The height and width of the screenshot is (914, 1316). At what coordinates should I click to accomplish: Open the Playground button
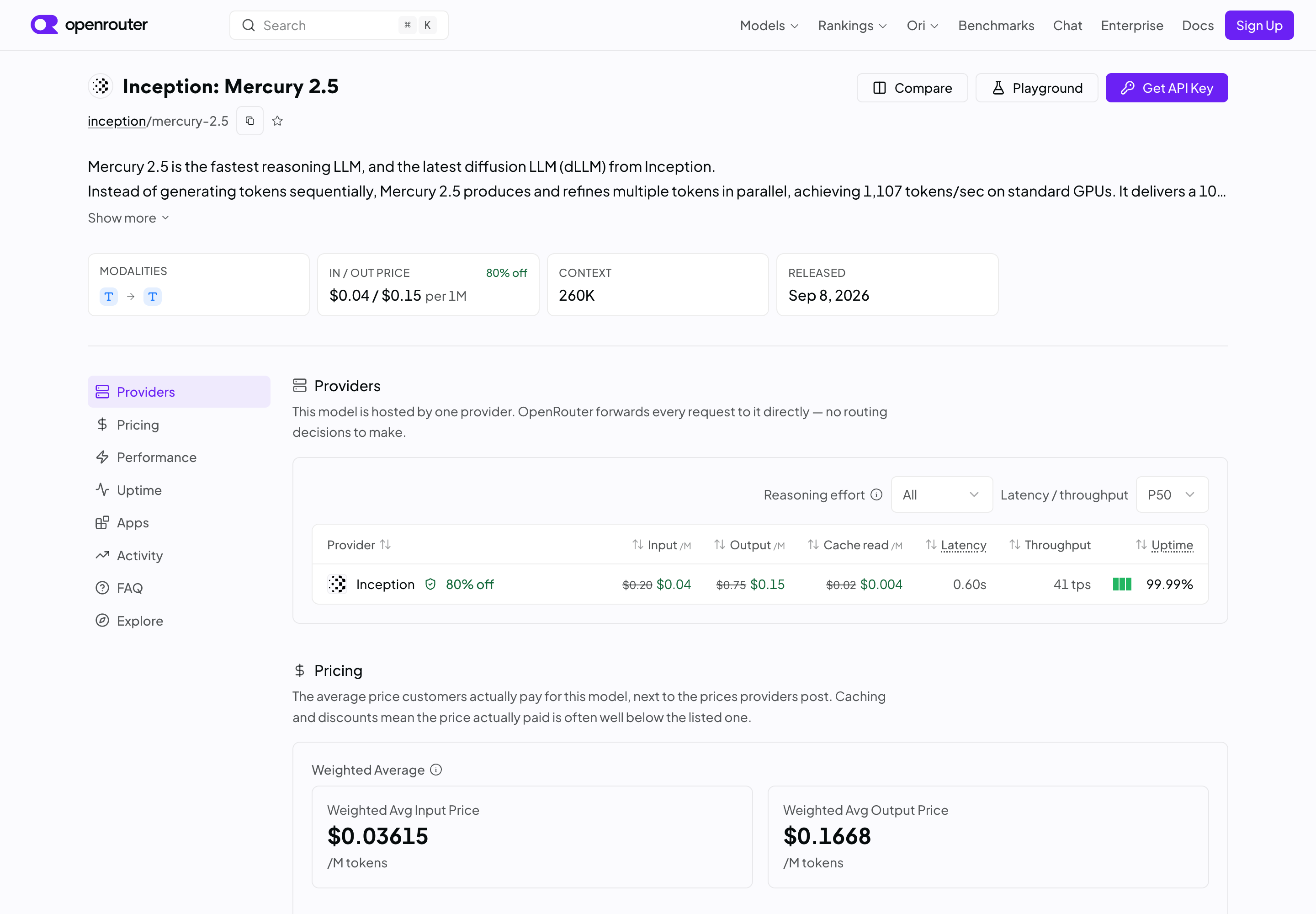[1036, 88]
